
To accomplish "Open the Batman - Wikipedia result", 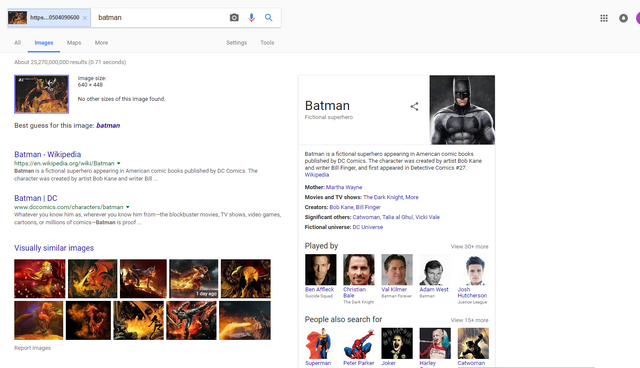I will point(48,154).
